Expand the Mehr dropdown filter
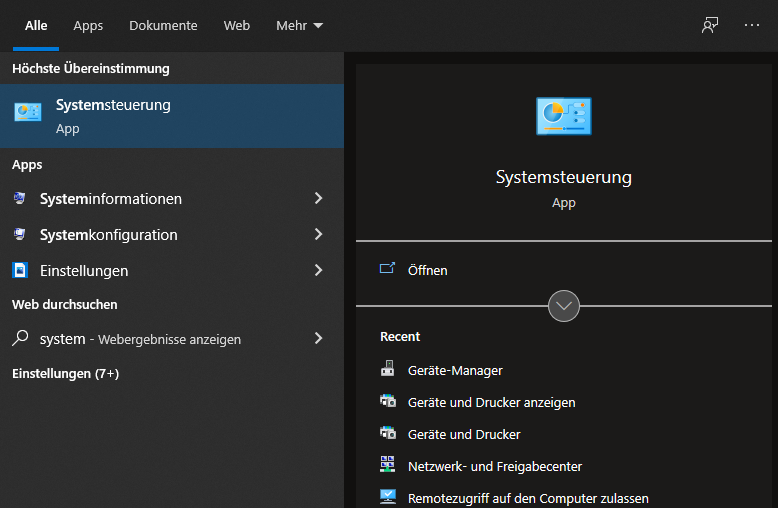This screenshot has height=508, width=778. pos(299,26)
